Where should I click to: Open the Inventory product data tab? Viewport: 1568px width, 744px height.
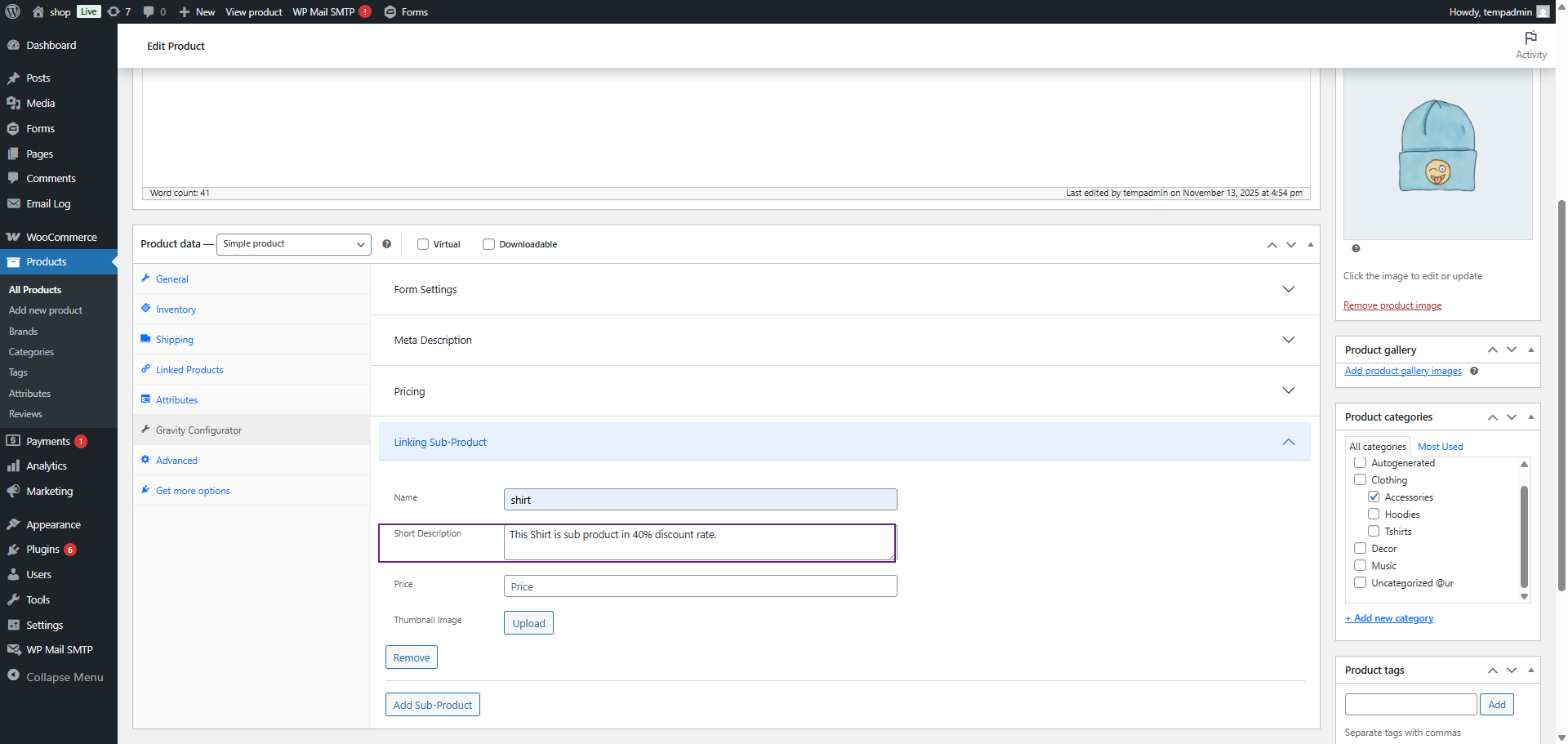click(176, 310)
